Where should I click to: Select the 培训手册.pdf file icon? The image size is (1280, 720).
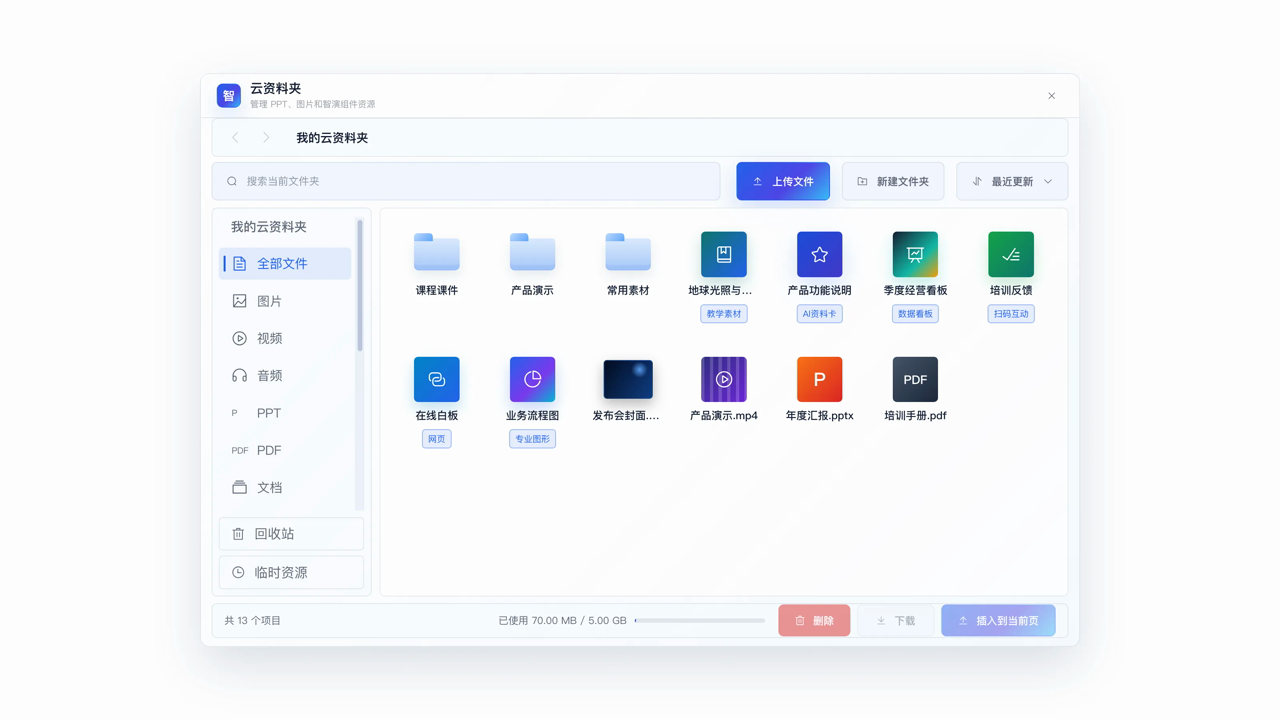click(x=915, y=379)
